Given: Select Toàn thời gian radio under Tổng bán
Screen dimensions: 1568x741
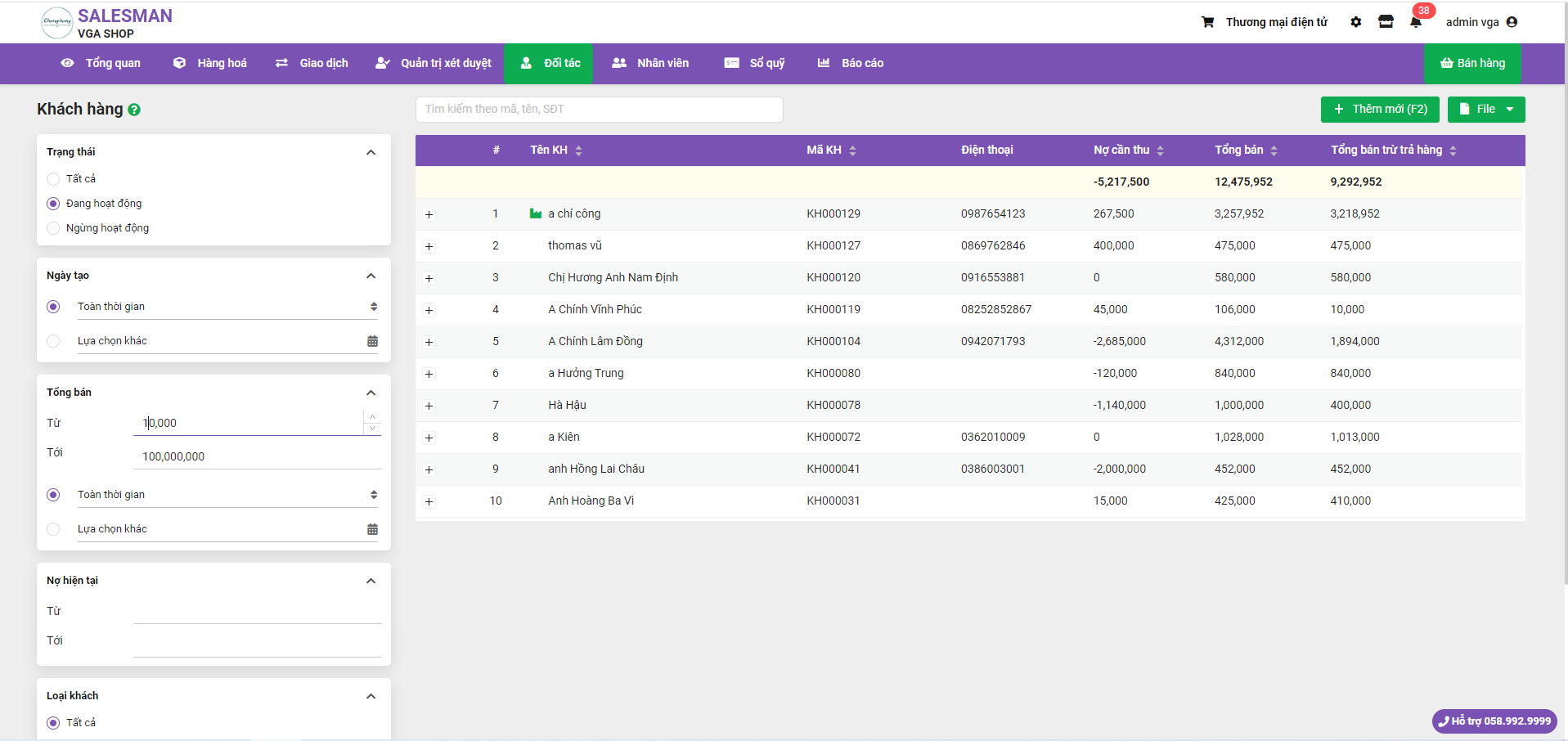Looking at the screenshot, I should click(53, 495).
